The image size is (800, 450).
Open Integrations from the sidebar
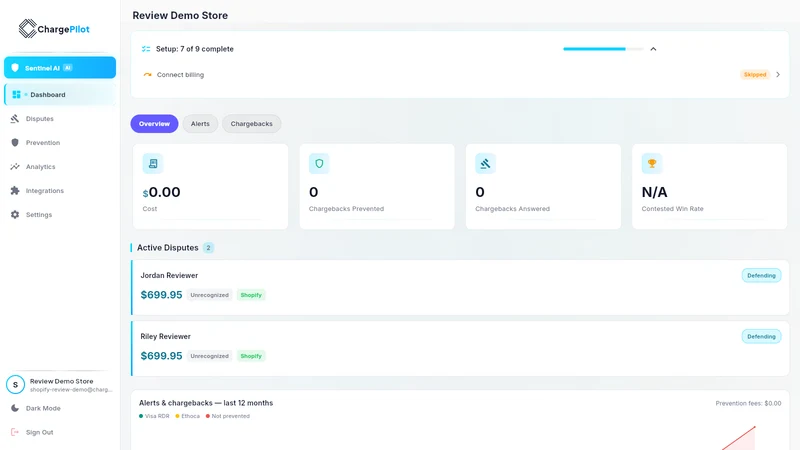(x=60, y=190)
